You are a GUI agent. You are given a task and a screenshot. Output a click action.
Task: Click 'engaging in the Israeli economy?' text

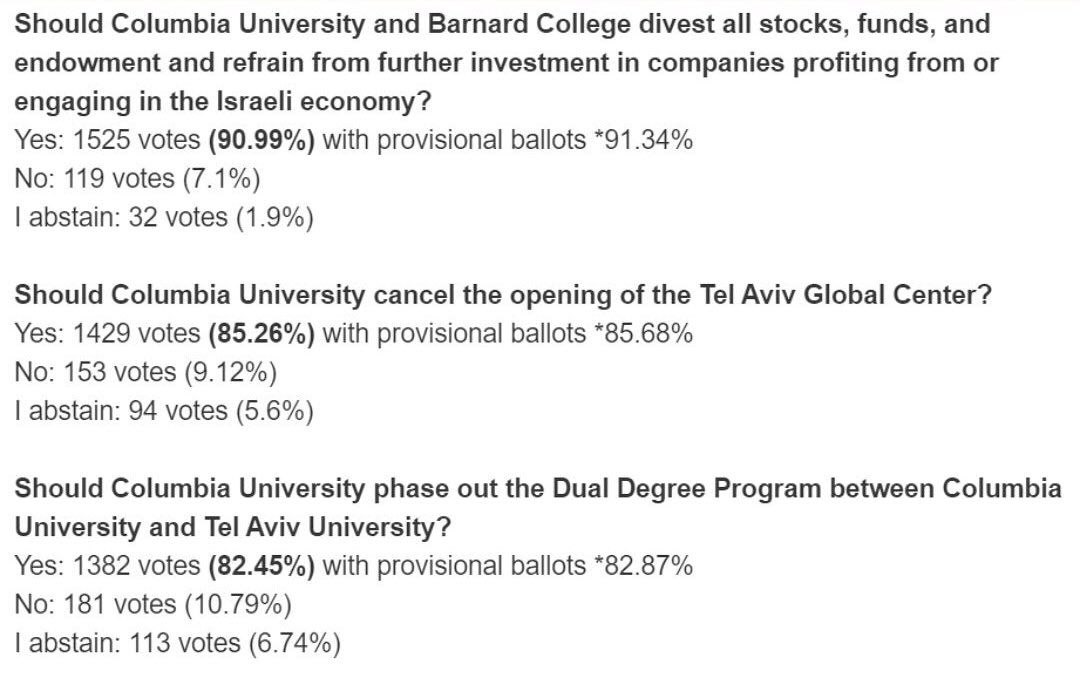click(x=222, y=101)
